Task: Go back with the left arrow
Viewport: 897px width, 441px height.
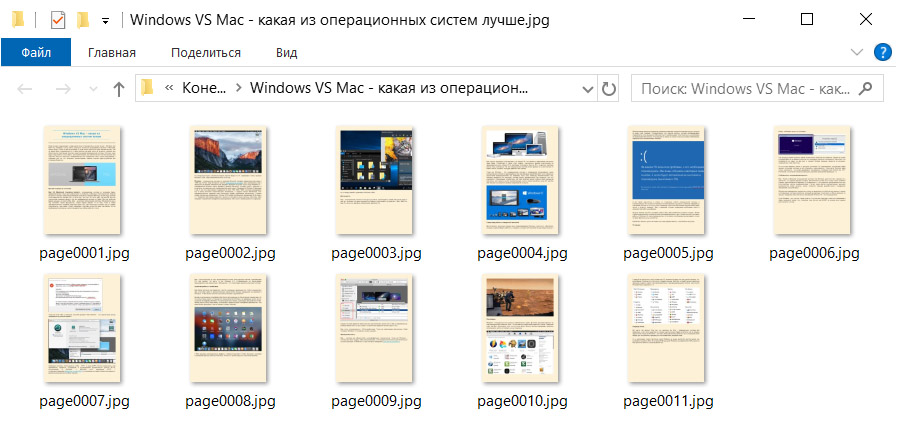Action: [24, 89]
